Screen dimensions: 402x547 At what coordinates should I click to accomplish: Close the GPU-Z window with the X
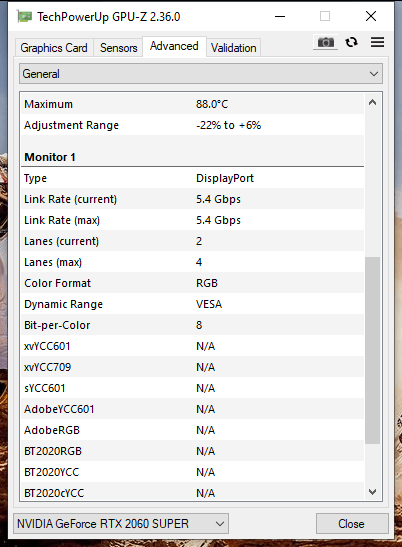[371, 16]
